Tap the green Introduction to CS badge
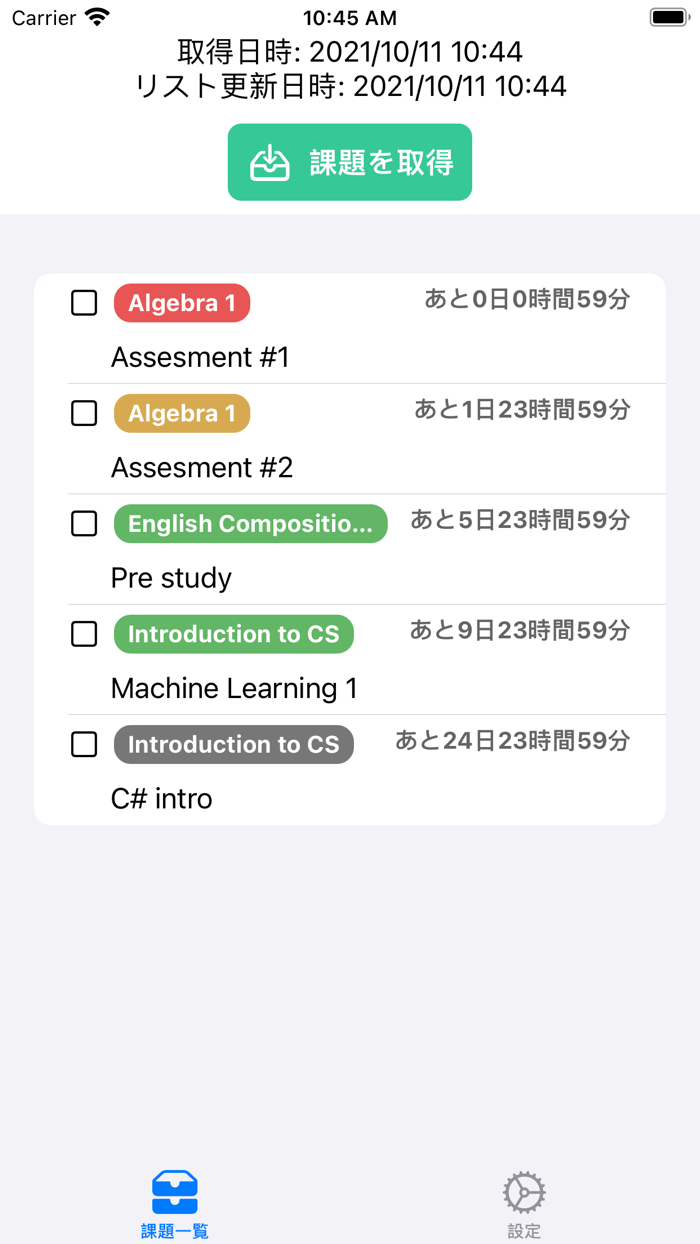Screen dimensions: 700x1244 pos(233,633)
